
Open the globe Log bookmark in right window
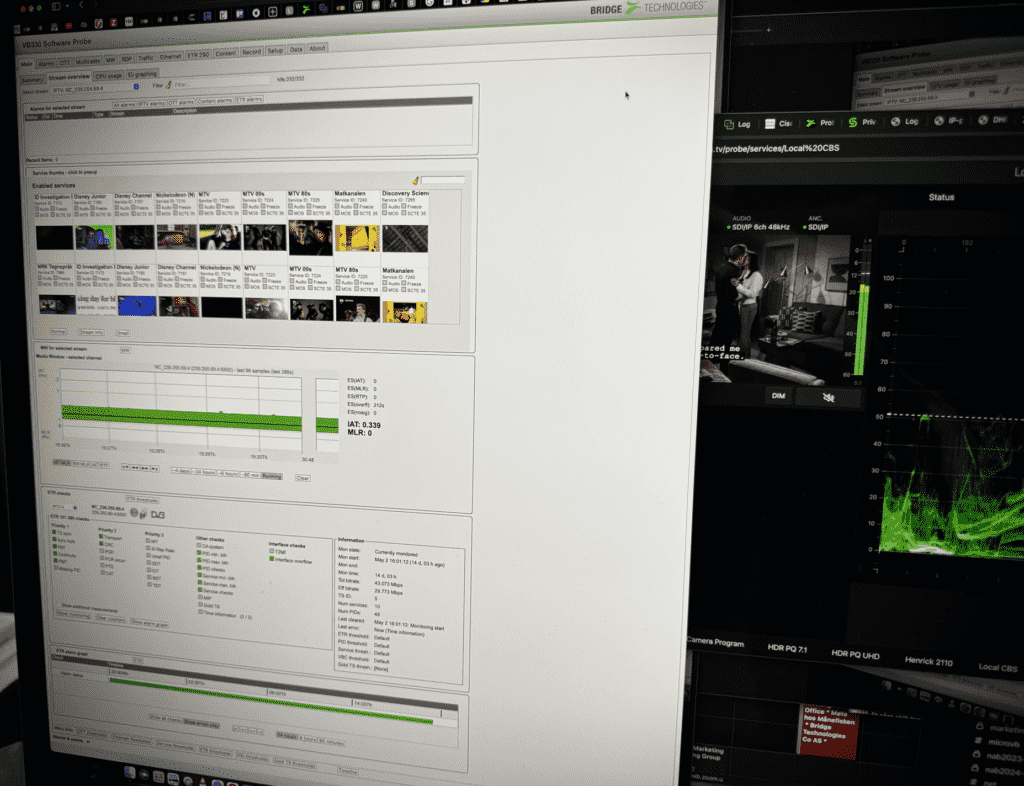tap(905, 121)
